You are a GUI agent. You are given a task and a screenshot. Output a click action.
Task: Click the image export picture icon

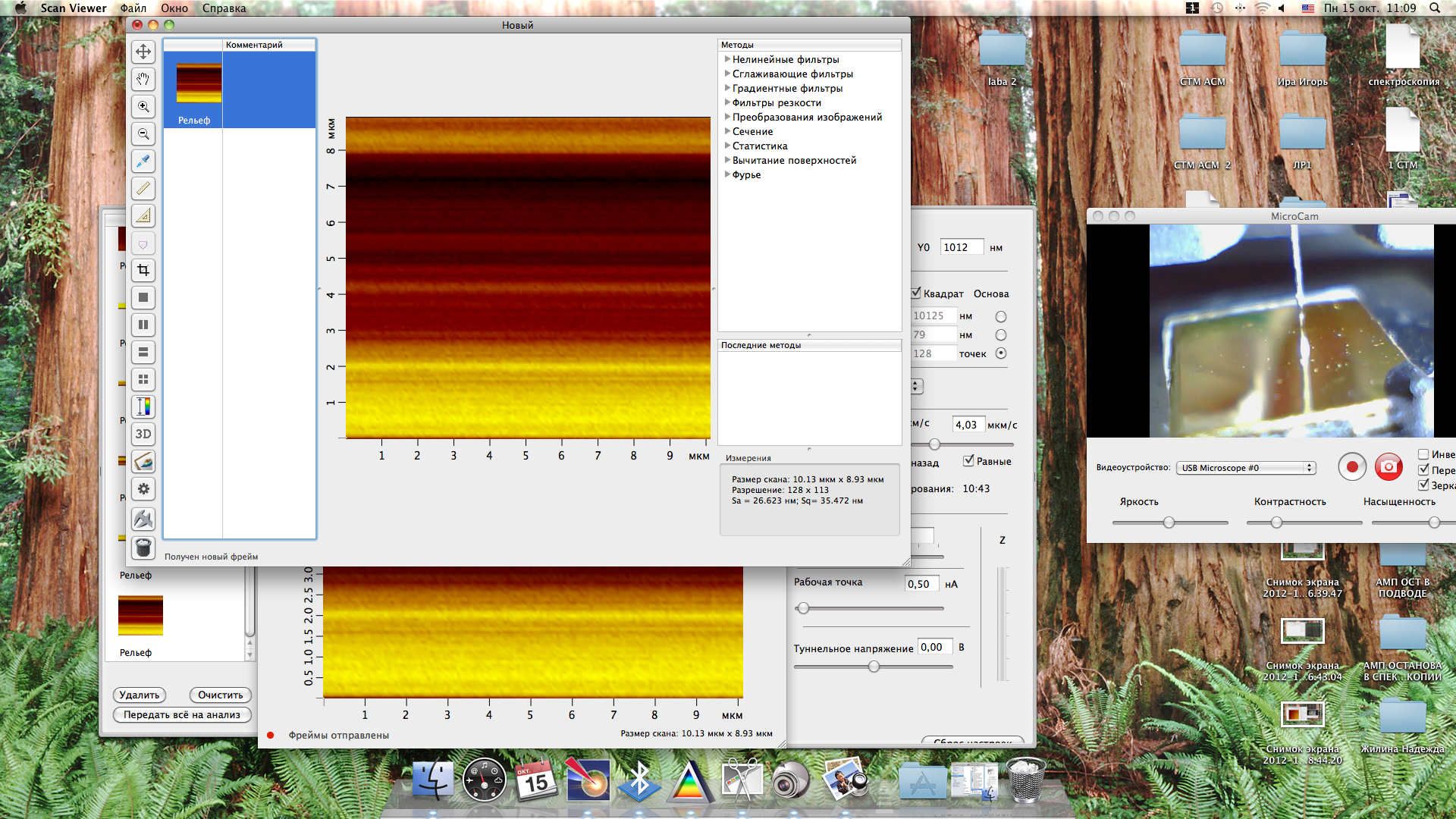coord(143,461)
